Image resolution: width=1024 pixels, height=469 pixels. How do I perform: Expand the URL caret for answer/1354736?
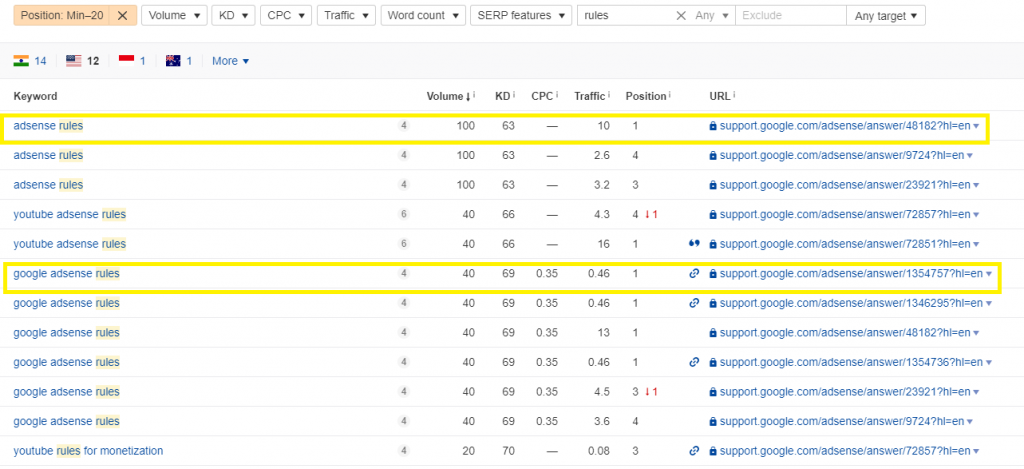pos(989,362)
